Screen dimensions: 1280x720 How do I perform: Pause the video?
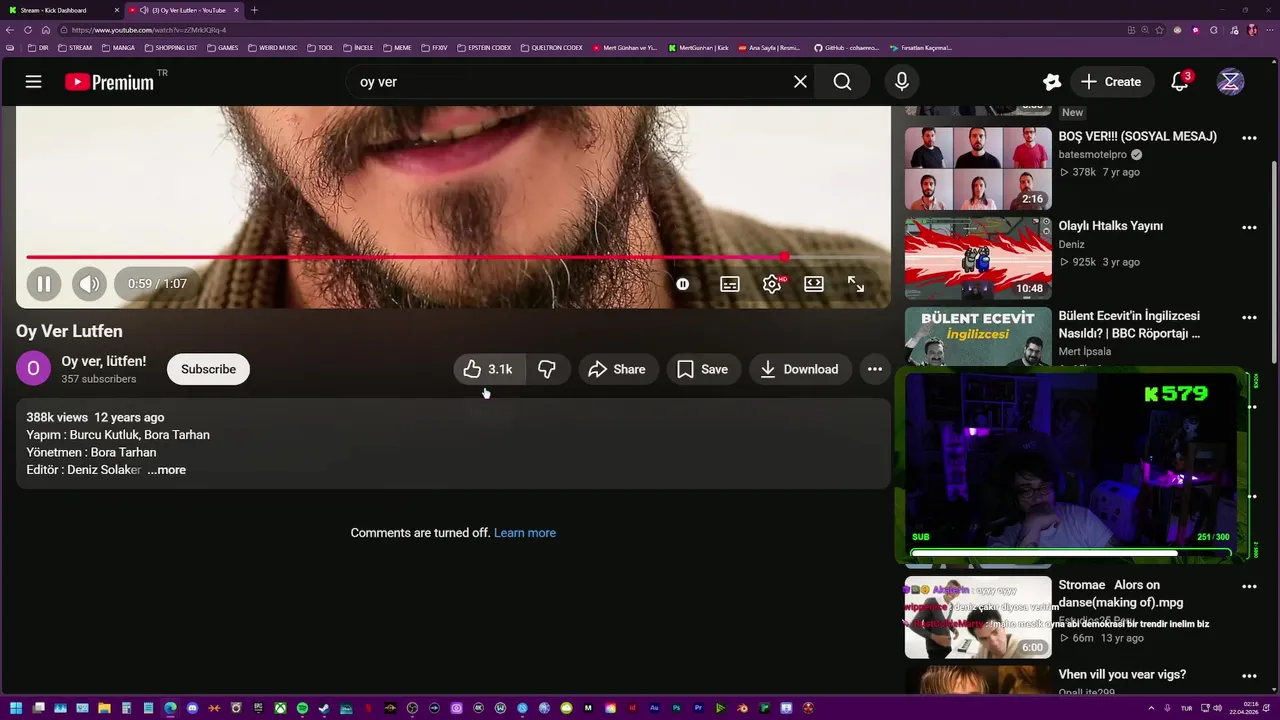pos(44,284)
